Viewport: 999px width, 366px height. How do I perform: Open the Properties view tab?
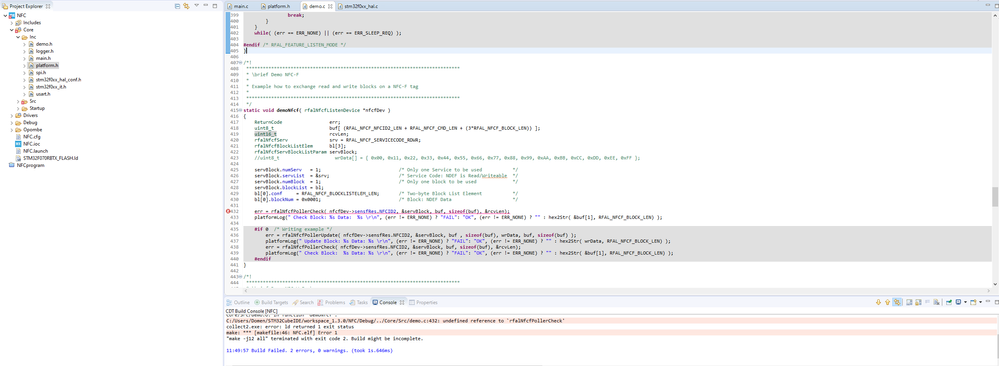click(423, 302)
